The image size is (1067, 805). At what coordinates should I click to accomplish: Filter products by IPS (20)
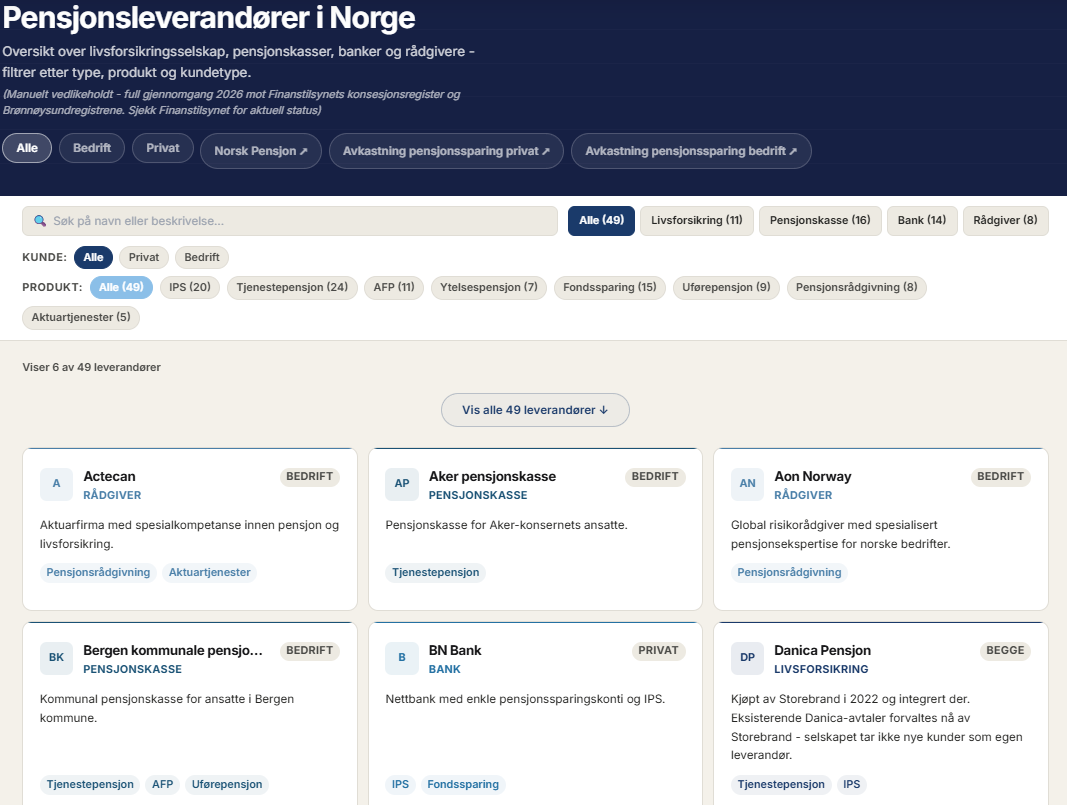190,287
